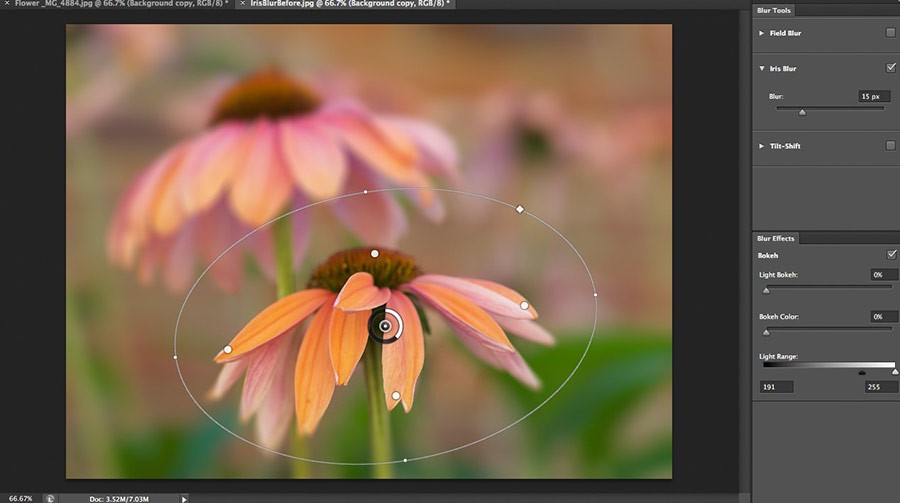Expand the Field Blur section

point(762,33)
